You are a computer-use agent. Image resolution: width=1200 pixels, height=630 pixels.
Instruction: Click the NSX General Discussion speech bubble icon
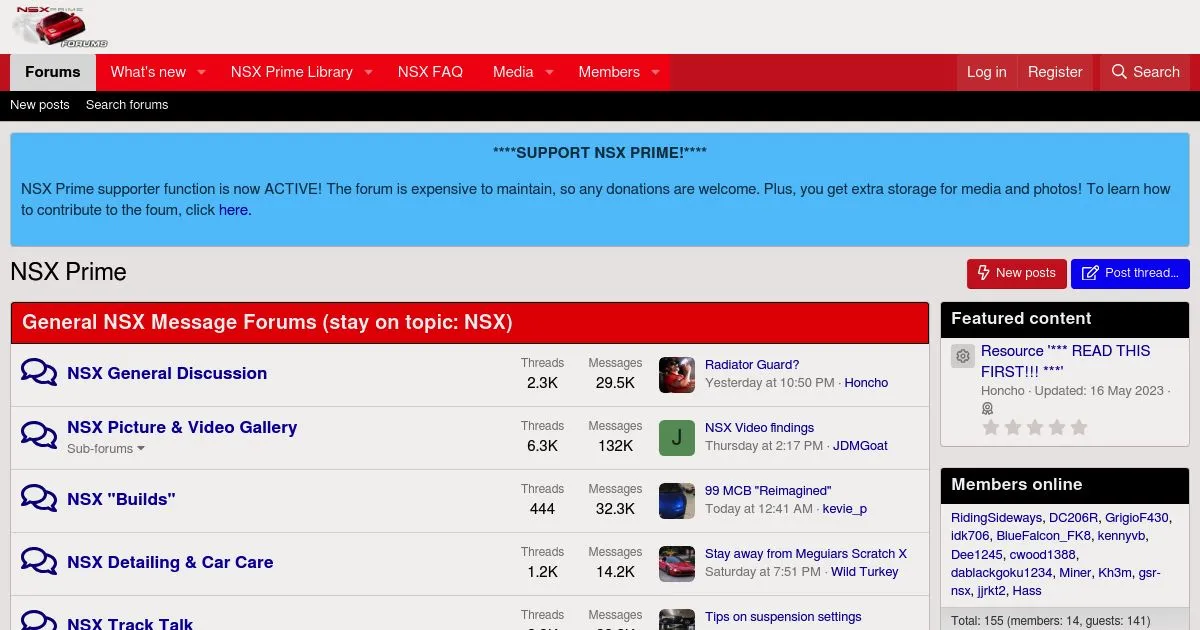coord(39,373)
